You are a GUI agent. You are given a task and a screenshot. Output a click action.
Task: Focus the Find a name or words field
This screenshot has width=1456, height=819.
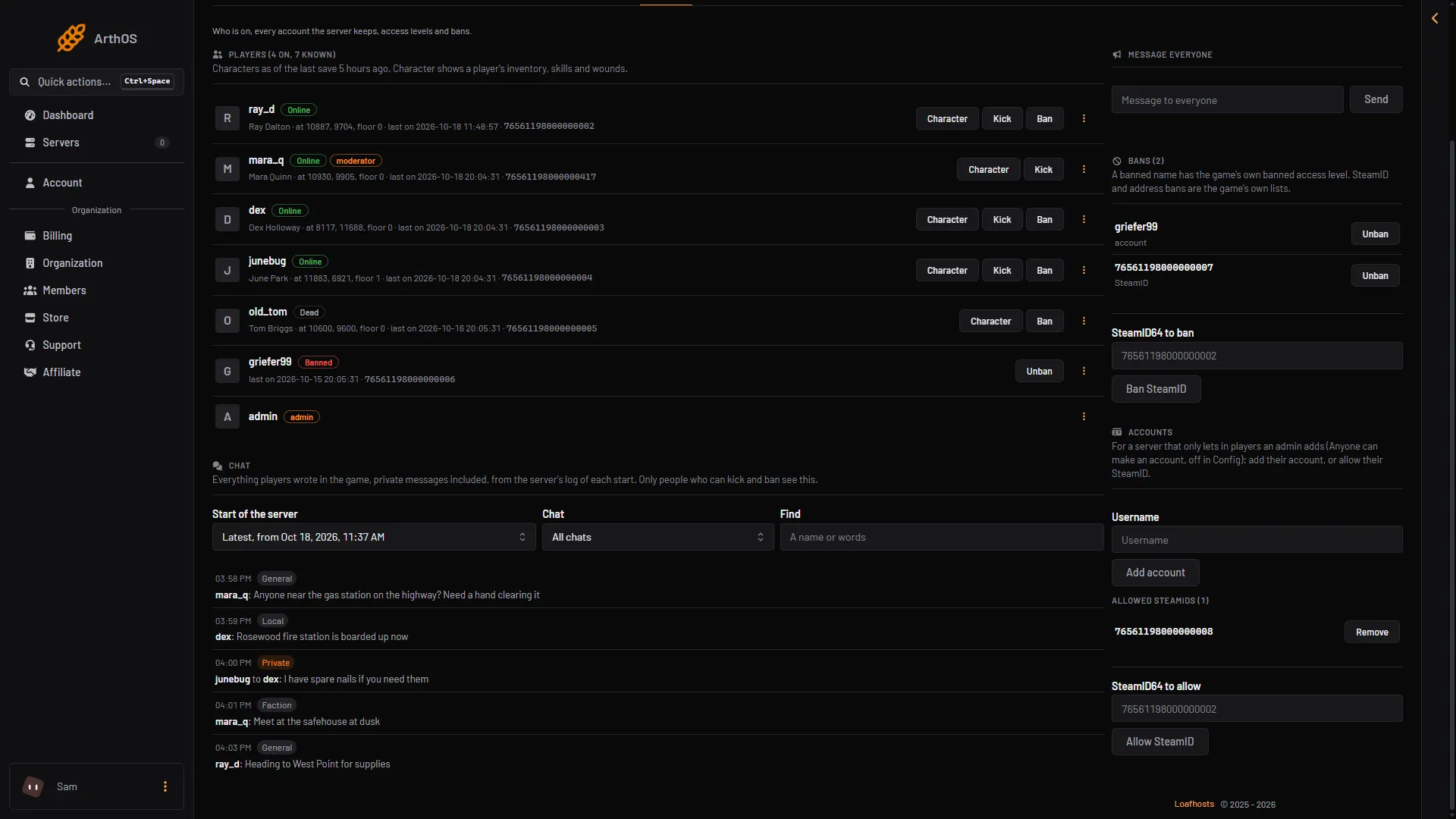tap(941, 538)
